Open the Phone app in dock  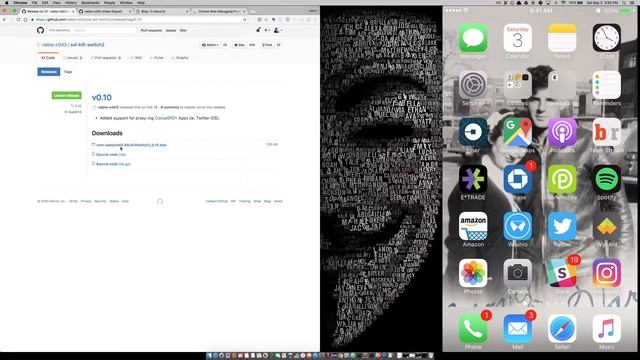[473, 329]
